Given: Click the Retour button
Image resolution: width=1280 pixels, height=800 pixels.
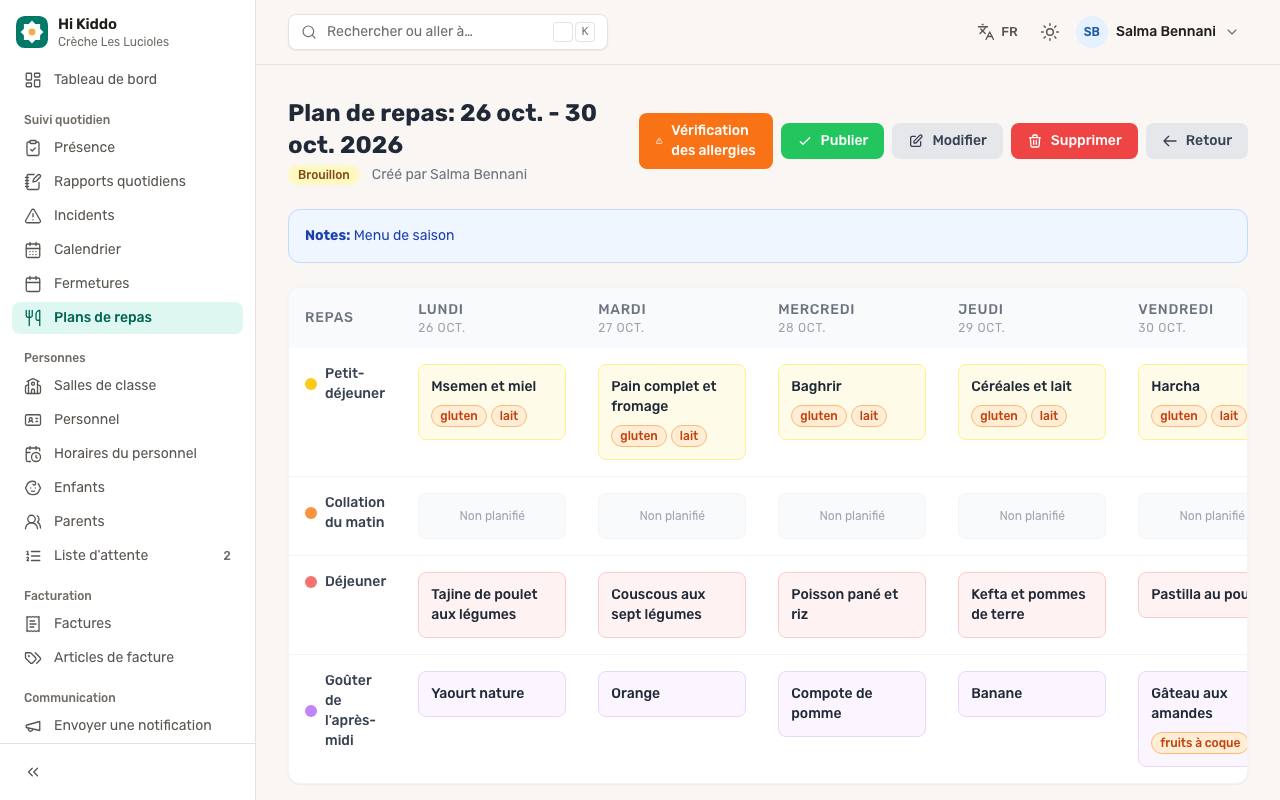Looking at the screenshot, I should click(1197, 141).
